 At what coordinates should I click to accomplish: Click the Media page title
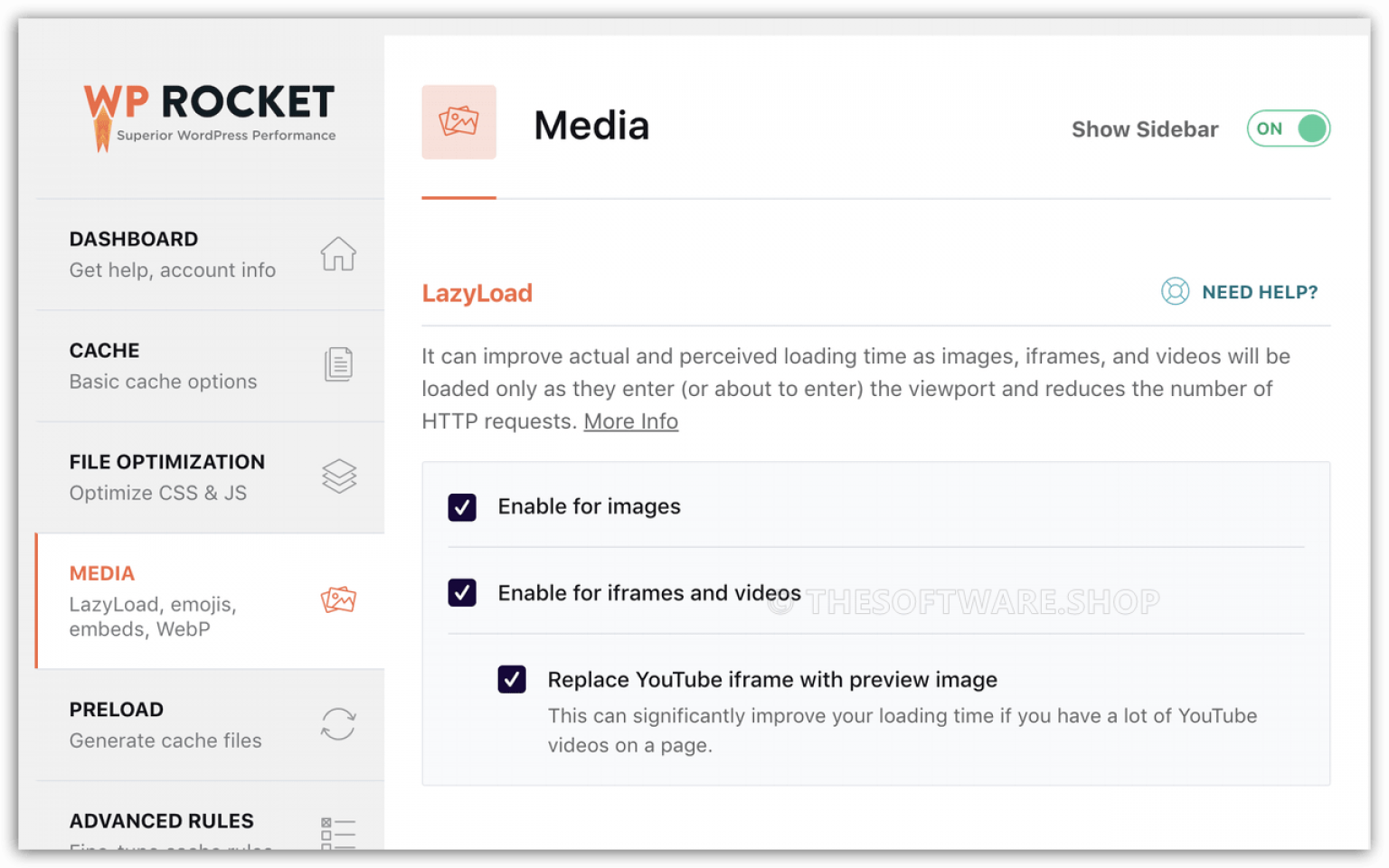click(x=591, y=125)
